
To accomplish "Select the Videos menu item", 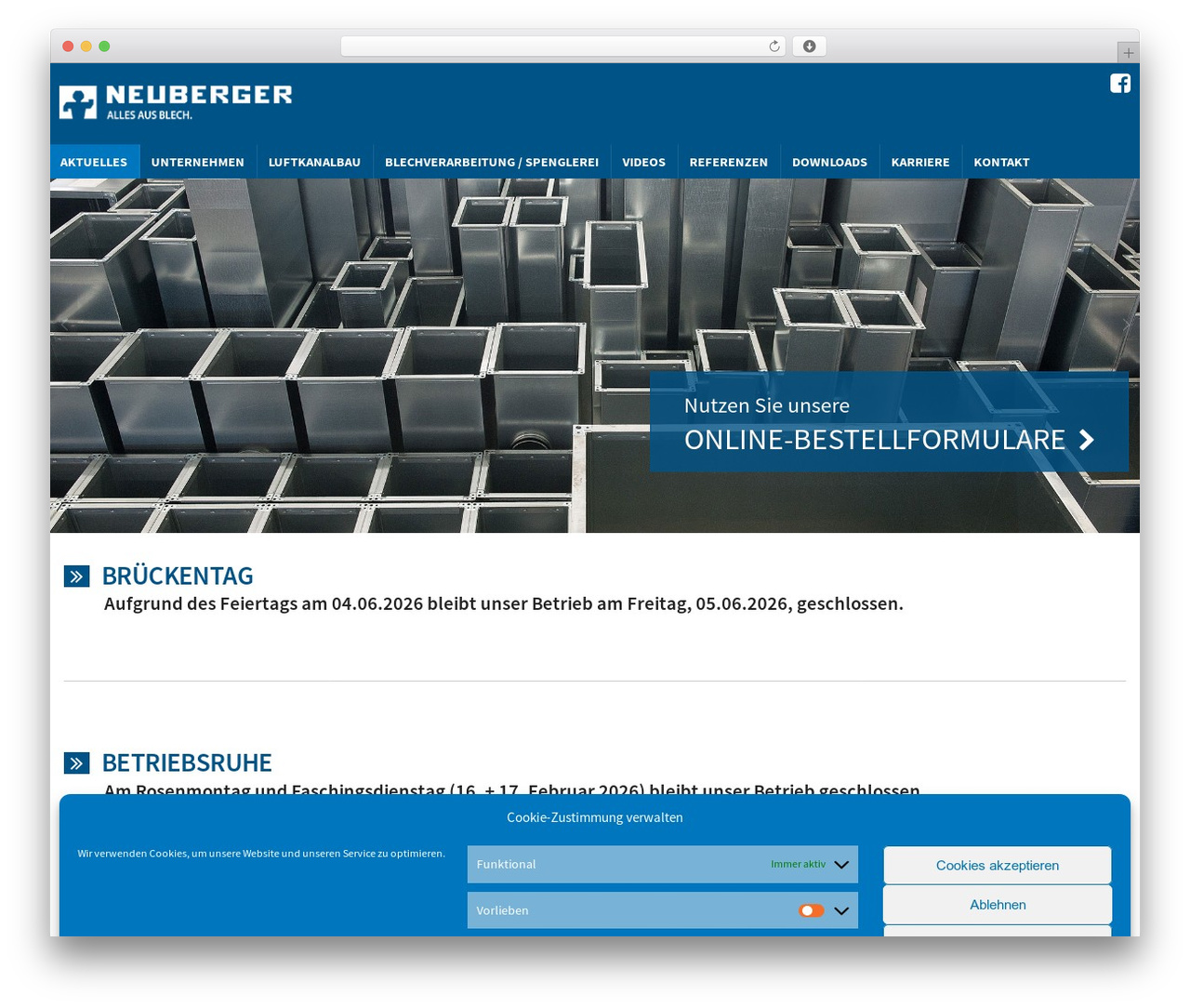I will (644, 162).
